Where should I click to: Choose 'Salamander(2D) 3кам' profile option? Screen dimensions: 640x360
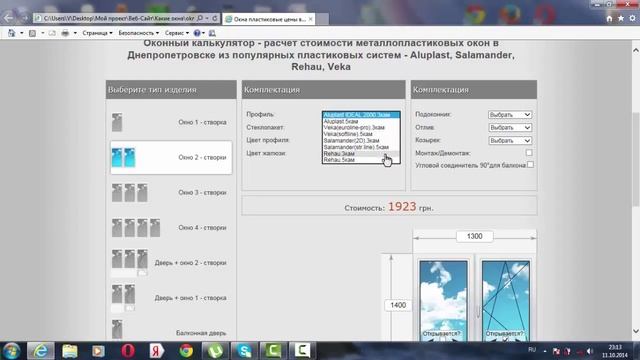tap(361, 140)
